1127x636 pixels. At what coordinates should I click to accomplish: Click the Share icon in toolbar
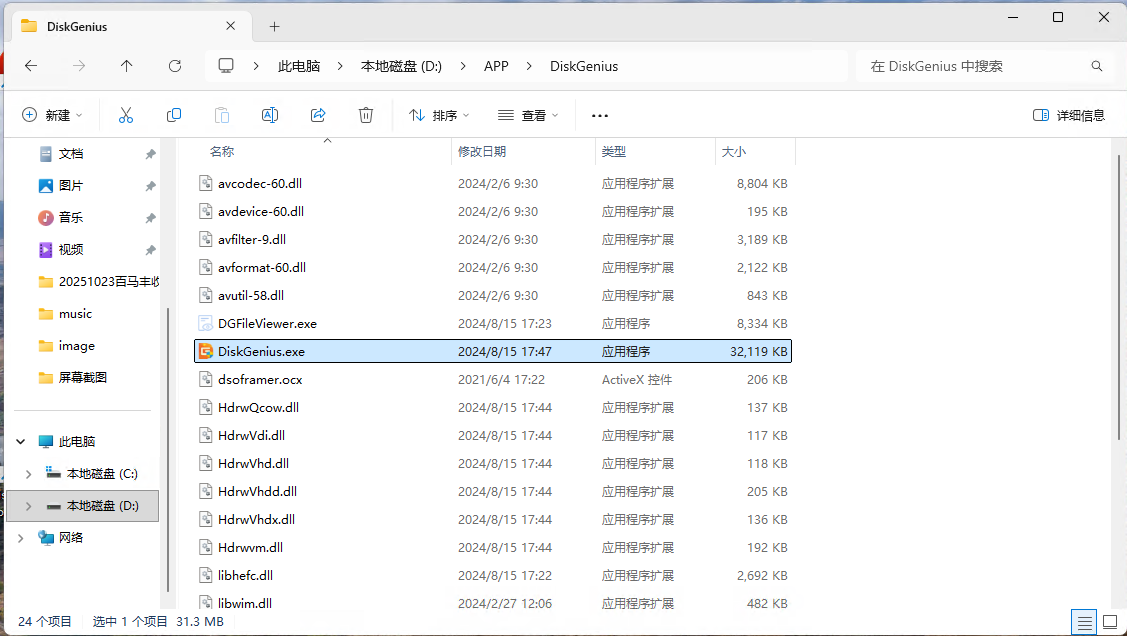[318, 115]
